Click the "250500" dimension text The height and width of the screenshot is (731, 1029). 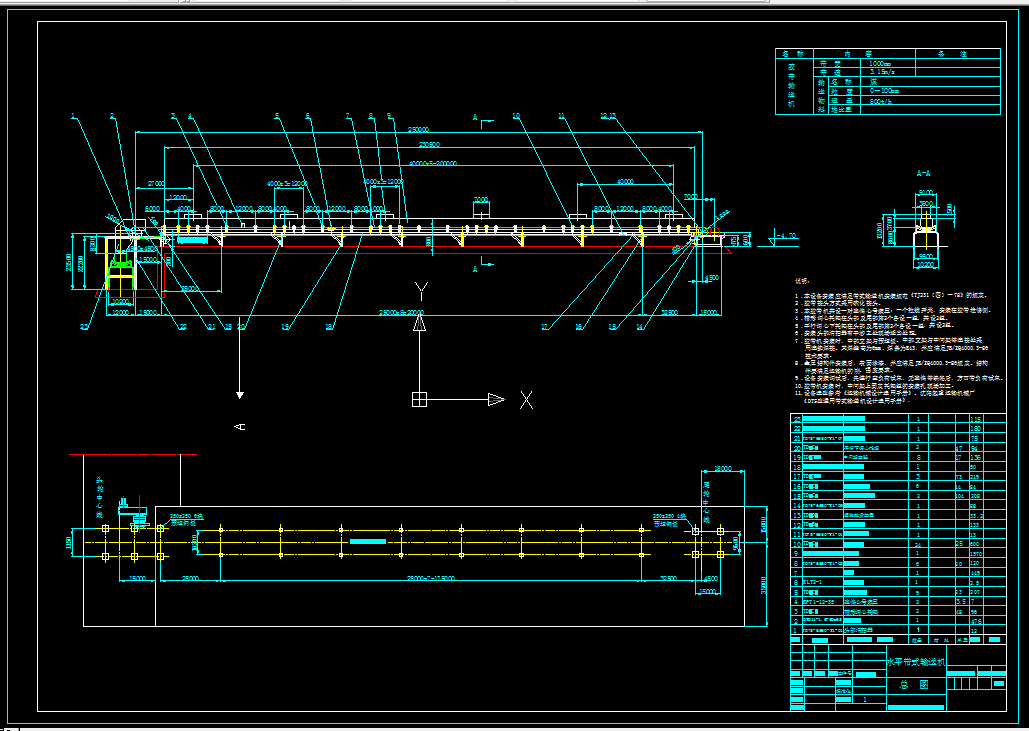[429, 144]
